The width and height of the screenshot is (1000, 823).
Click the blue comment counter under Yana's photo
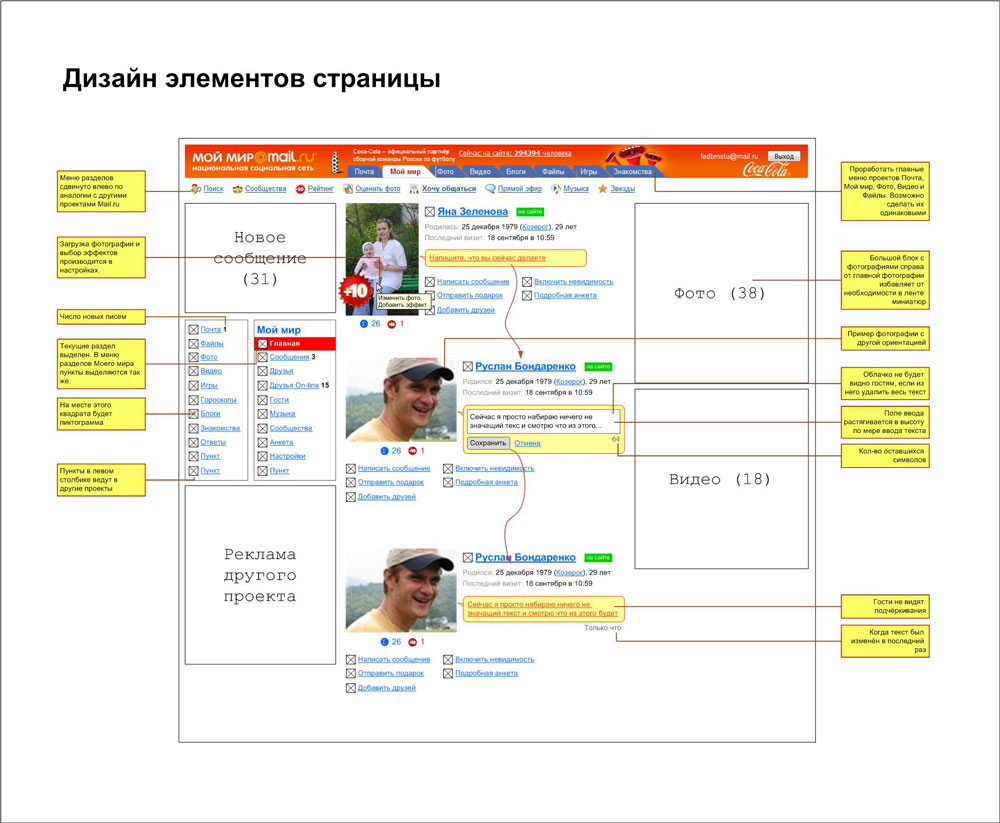[365, 323]
